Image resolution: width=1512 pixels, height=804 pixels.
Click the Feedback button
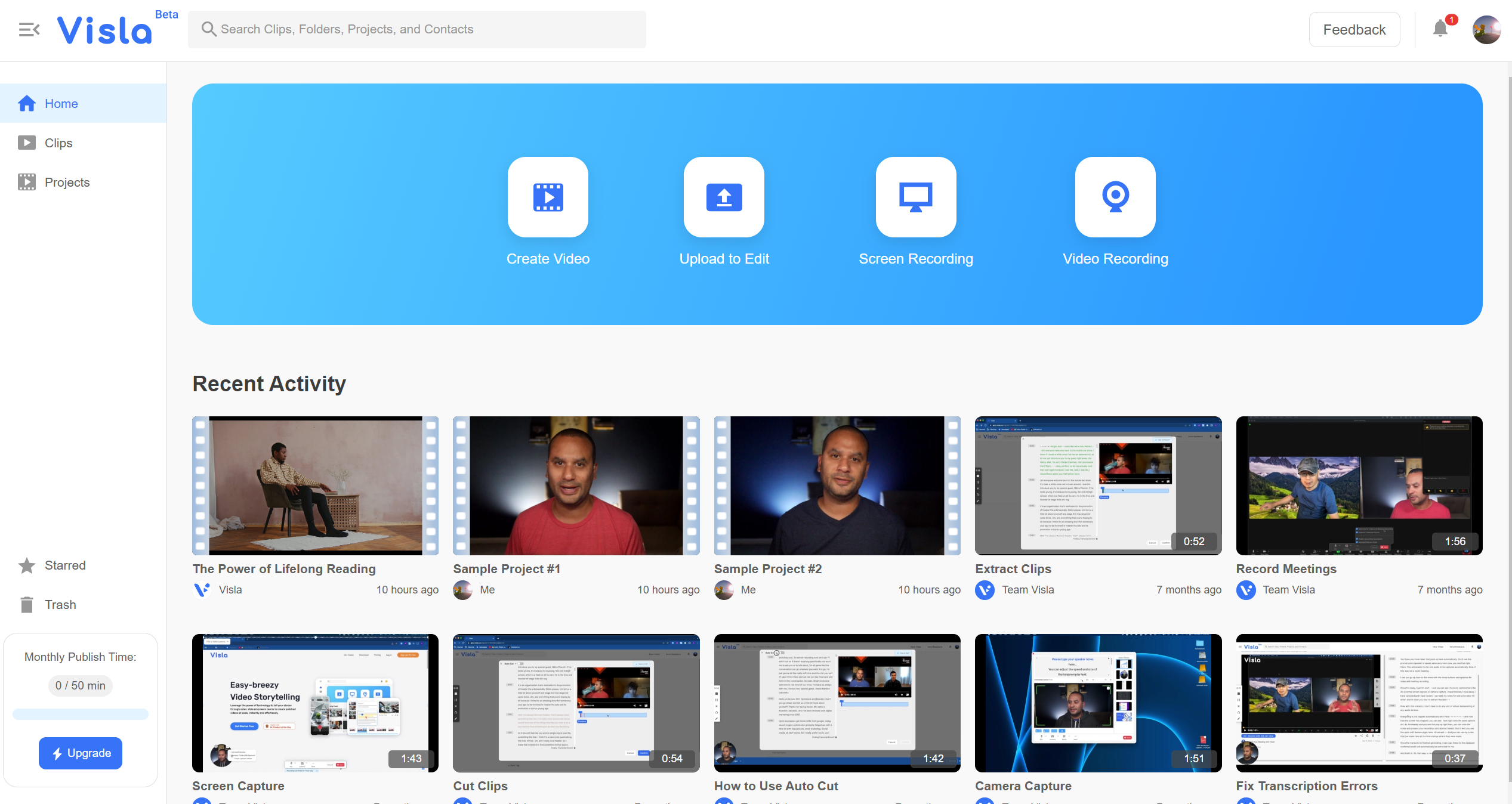(1354, 29)
